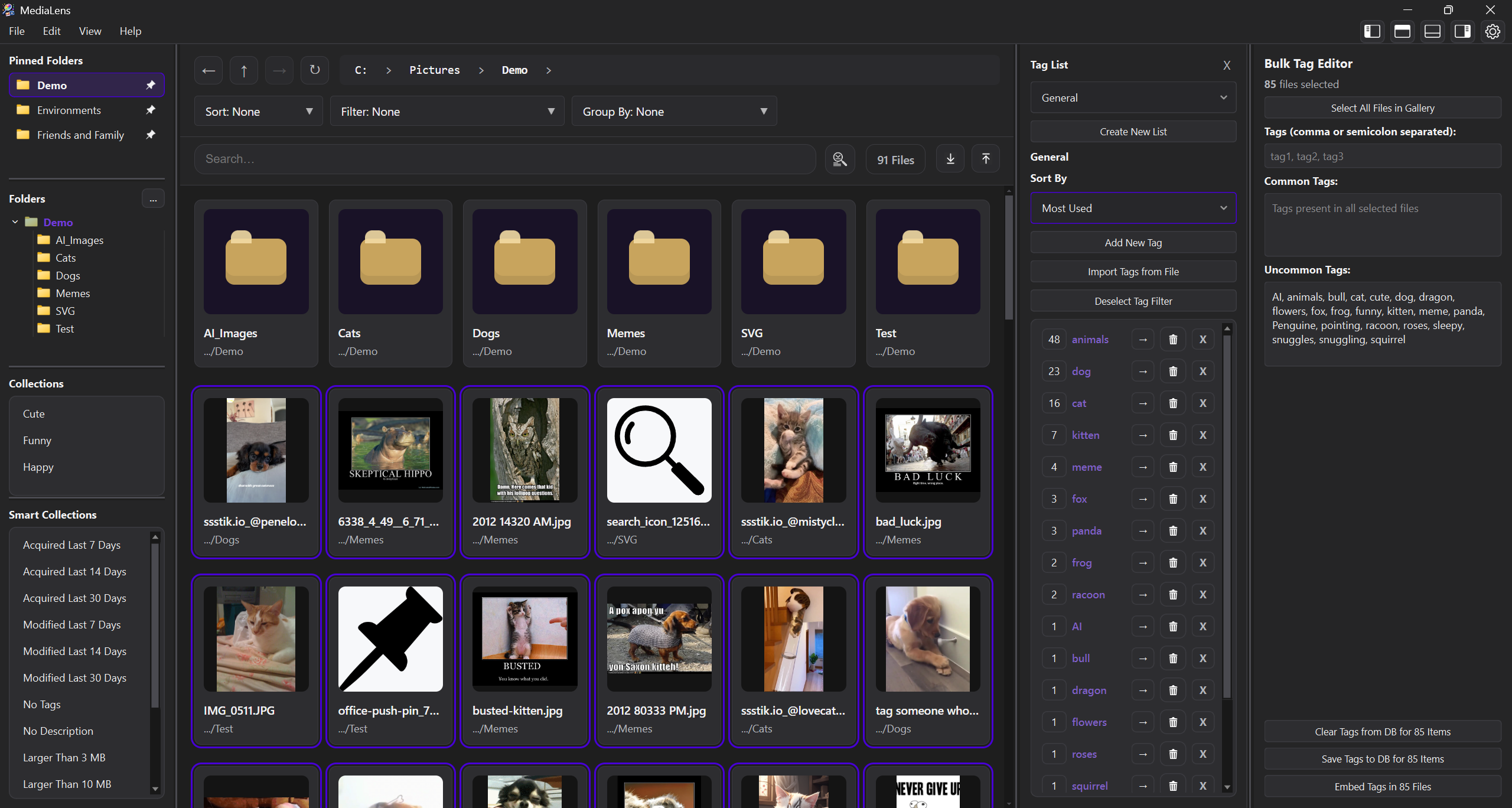Viewport: 1512px width, 808px height.
Task: Delete the 'dog' tag using its trash icon
Action: point(1173,371)
